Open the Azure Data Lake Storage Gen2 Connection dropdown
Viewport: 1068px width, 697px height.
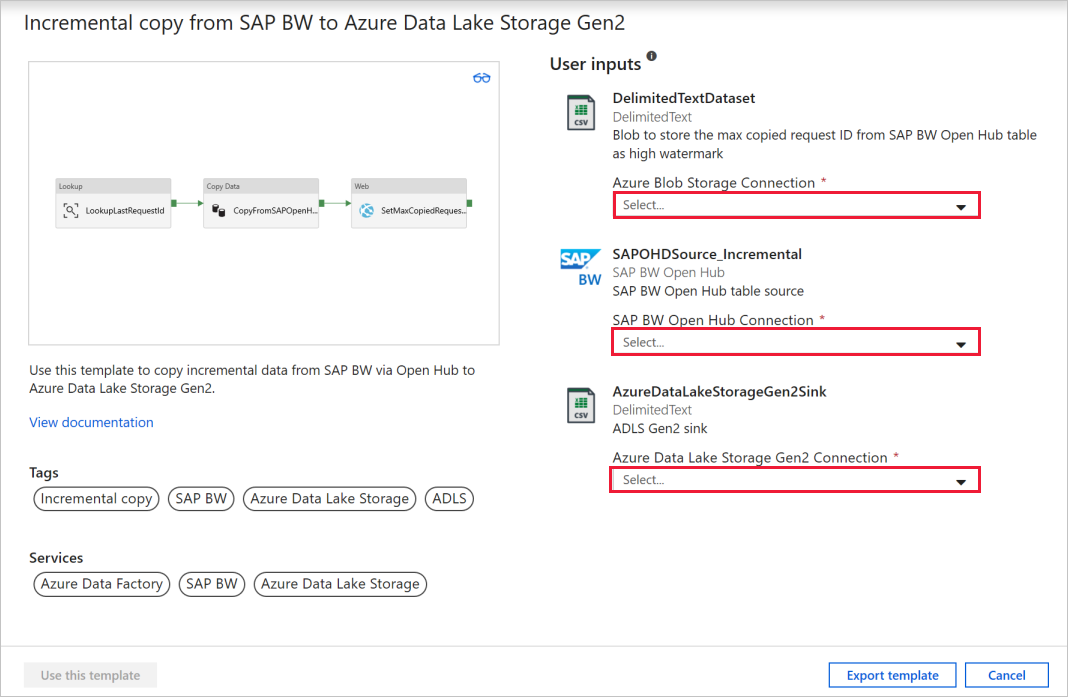(795, 479)
